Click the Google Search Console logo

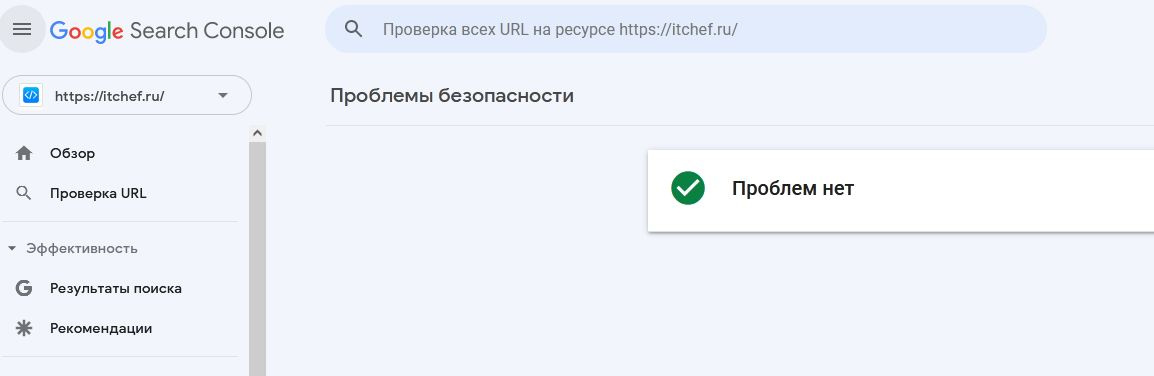(167, 30)
